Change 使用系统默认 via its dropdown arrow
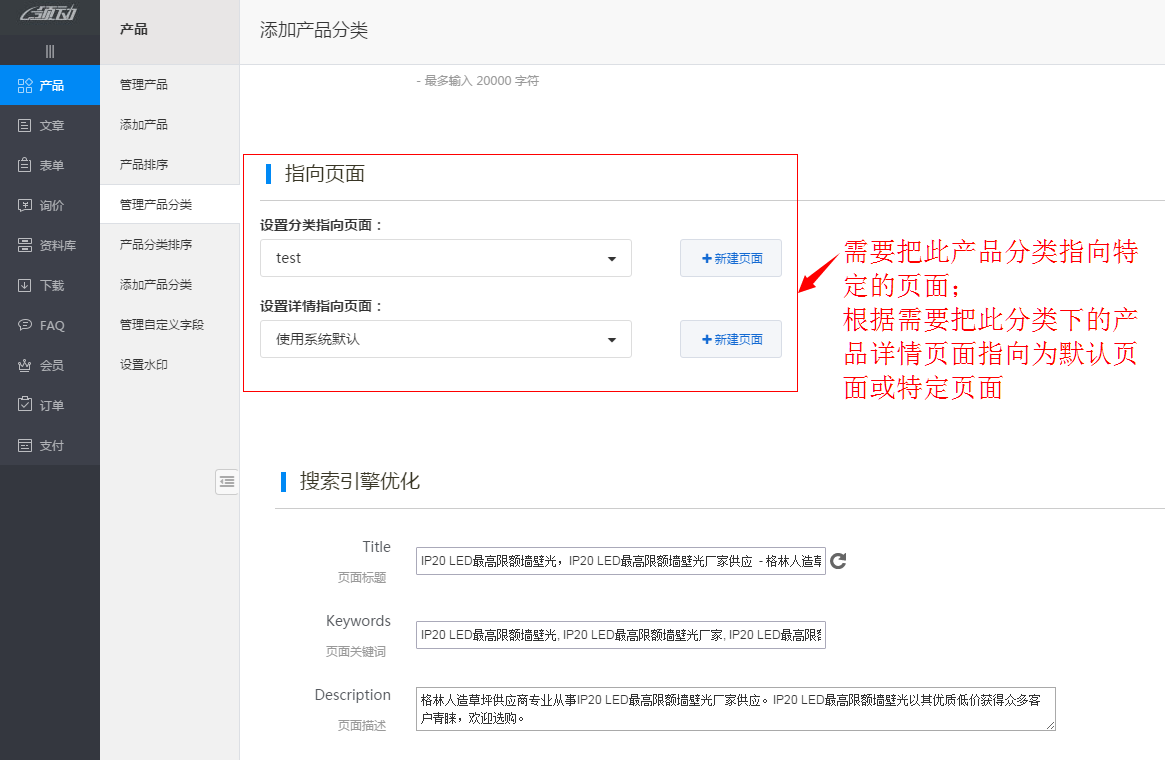 (611, 339)
